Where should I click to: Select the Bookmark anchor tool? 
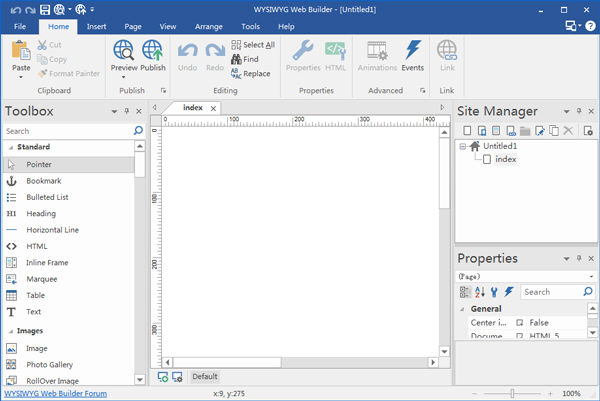[x=69, y=181]
